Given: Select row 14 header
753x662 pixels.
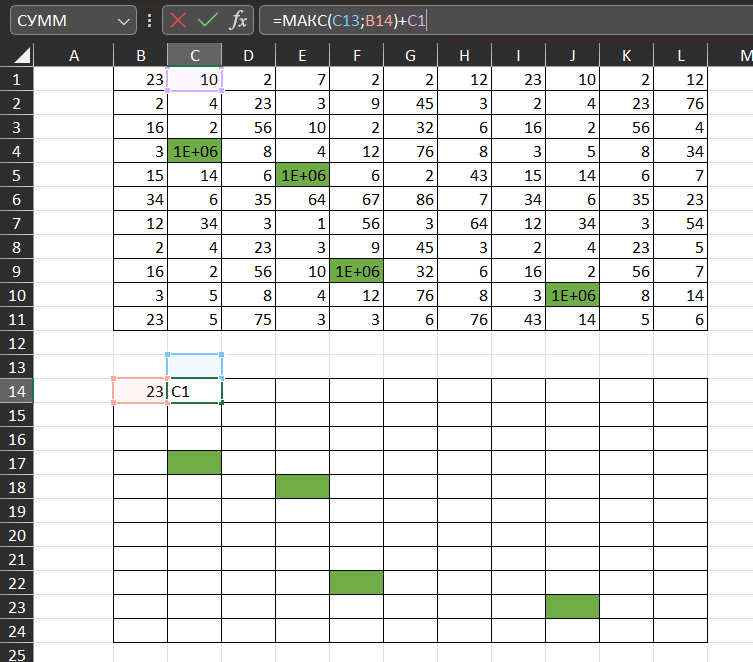Looking at the screenshot, I should coord(17,391).
